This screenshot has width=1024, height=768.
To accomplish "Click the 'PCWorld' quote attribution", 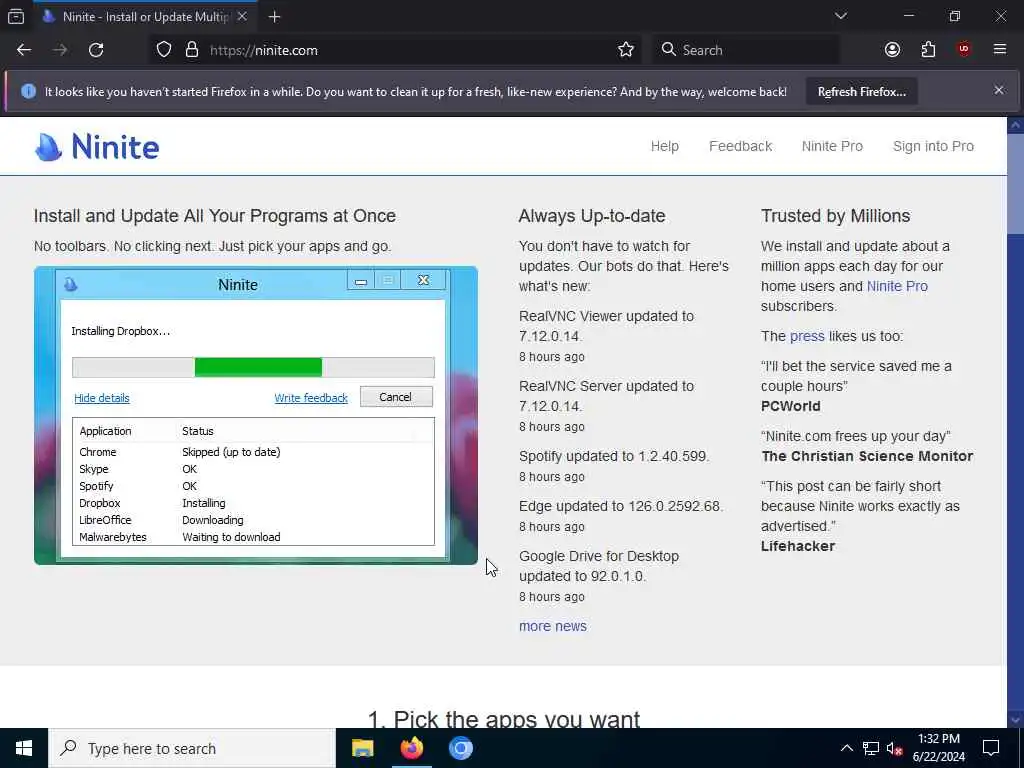I will [x=790, y=406].
